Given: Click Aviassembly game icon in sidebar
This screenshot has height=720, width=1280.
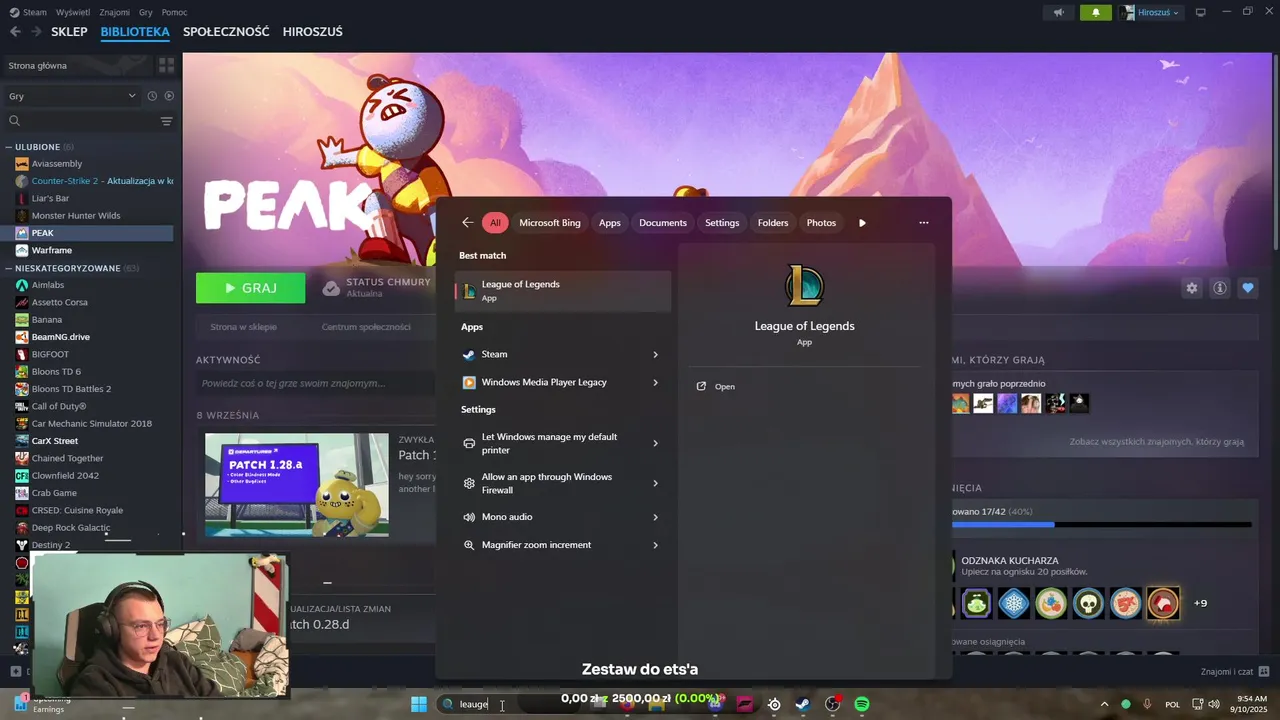Looking at the screenshot, I should pyautogui.click(x=22, y=163).
